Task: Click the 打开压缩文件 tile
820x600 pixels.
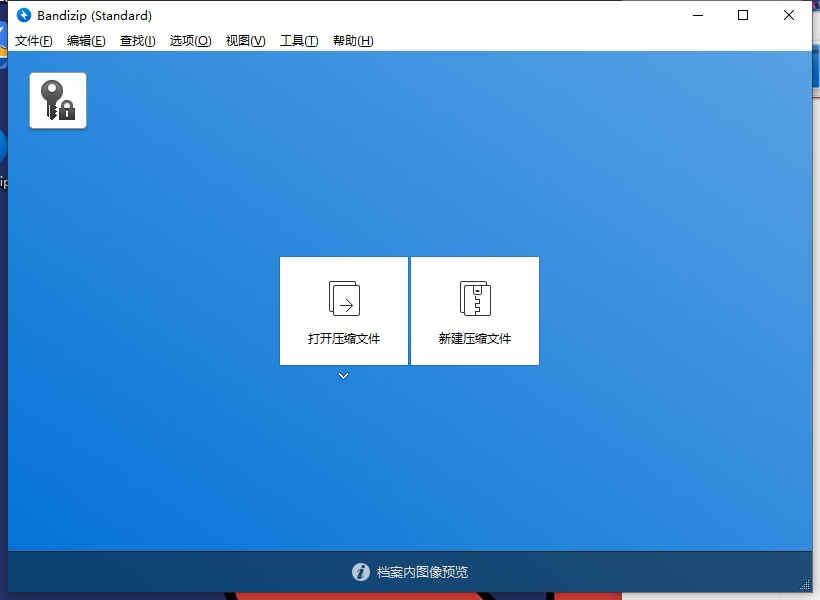Action: pyautogui.click(x=344, y=311)
